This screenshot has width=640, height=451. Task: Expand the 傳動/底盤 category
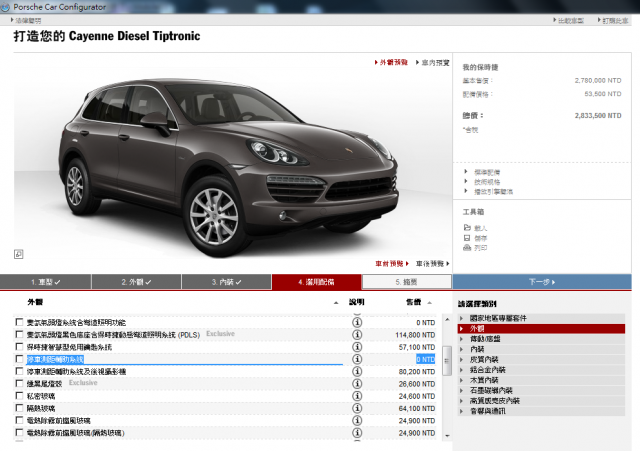pos(541,339)
